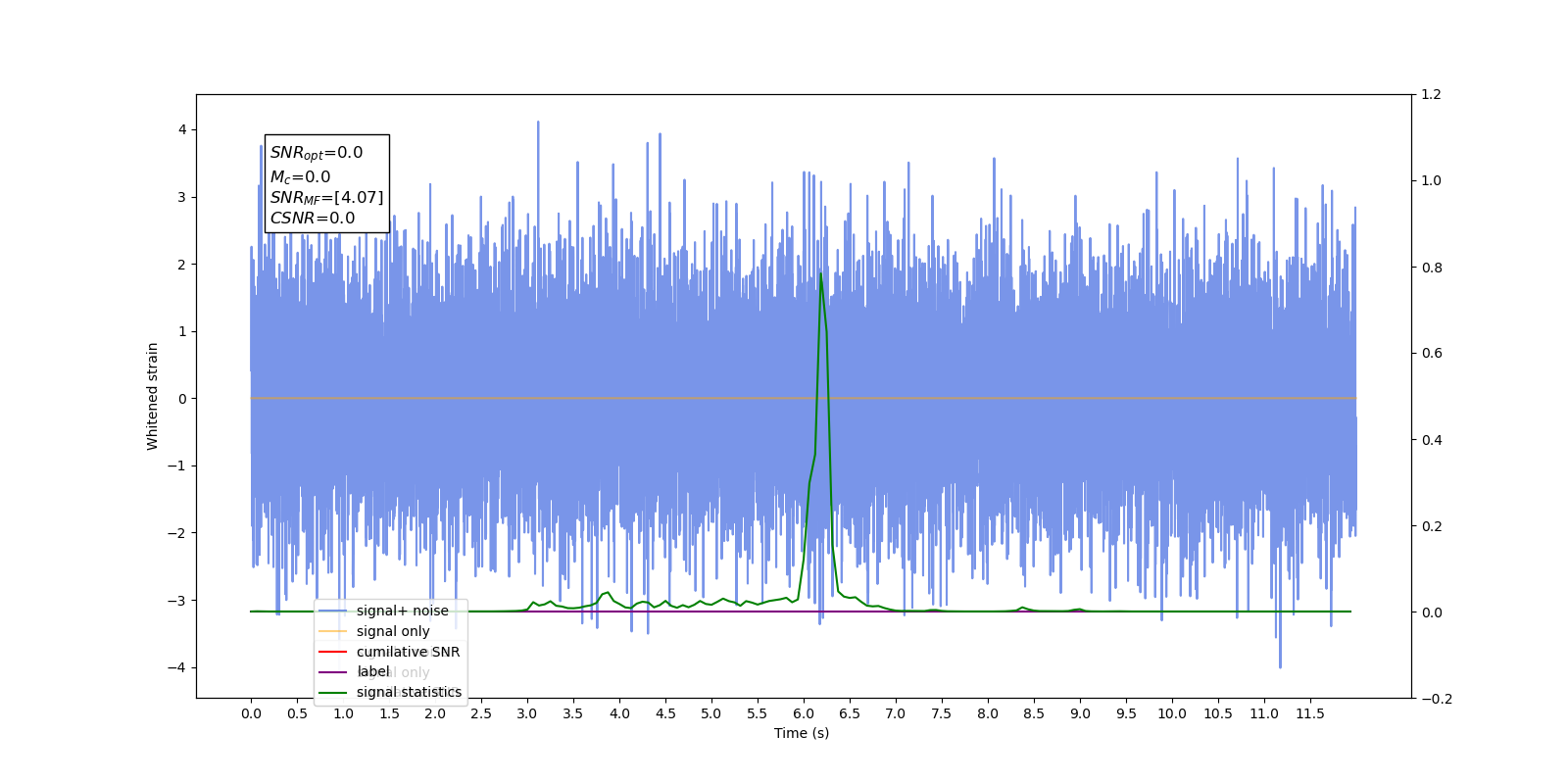The height and width of the screenshot is (784, 1568).
Task: Click x-axis tick label 2.0
Action: tap(435, 713)
